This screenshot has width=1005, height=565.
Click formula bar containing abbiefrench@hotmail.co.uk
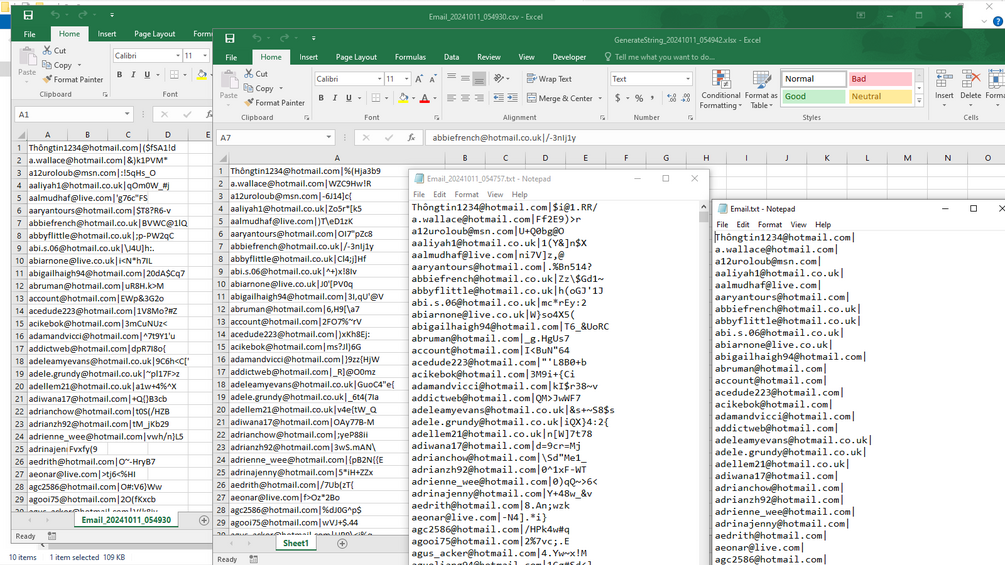pos(715,138)
